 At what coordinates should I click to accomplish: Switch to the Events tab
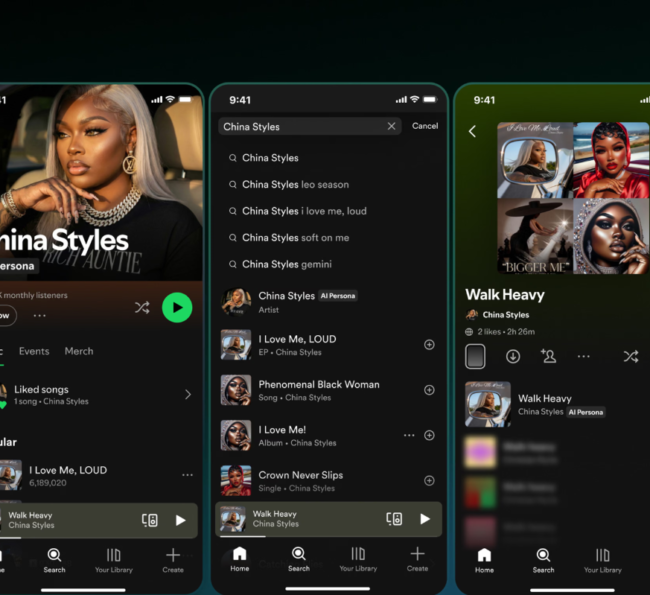[x=34, y=351]
